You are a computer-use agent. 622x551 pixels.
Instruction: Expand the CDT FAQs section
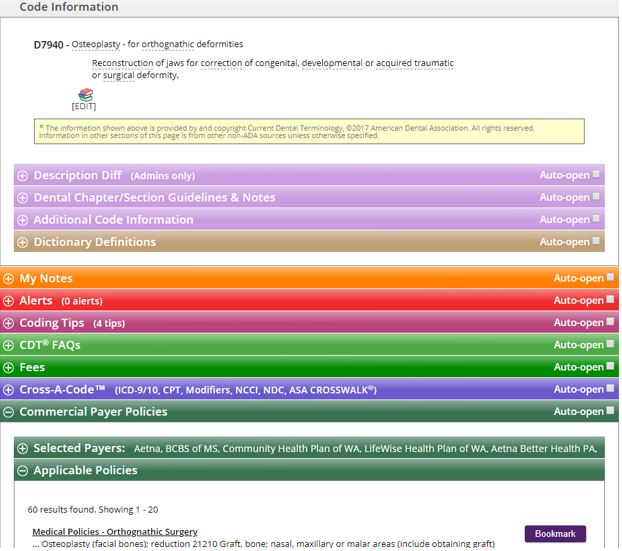tap(8, 345)
